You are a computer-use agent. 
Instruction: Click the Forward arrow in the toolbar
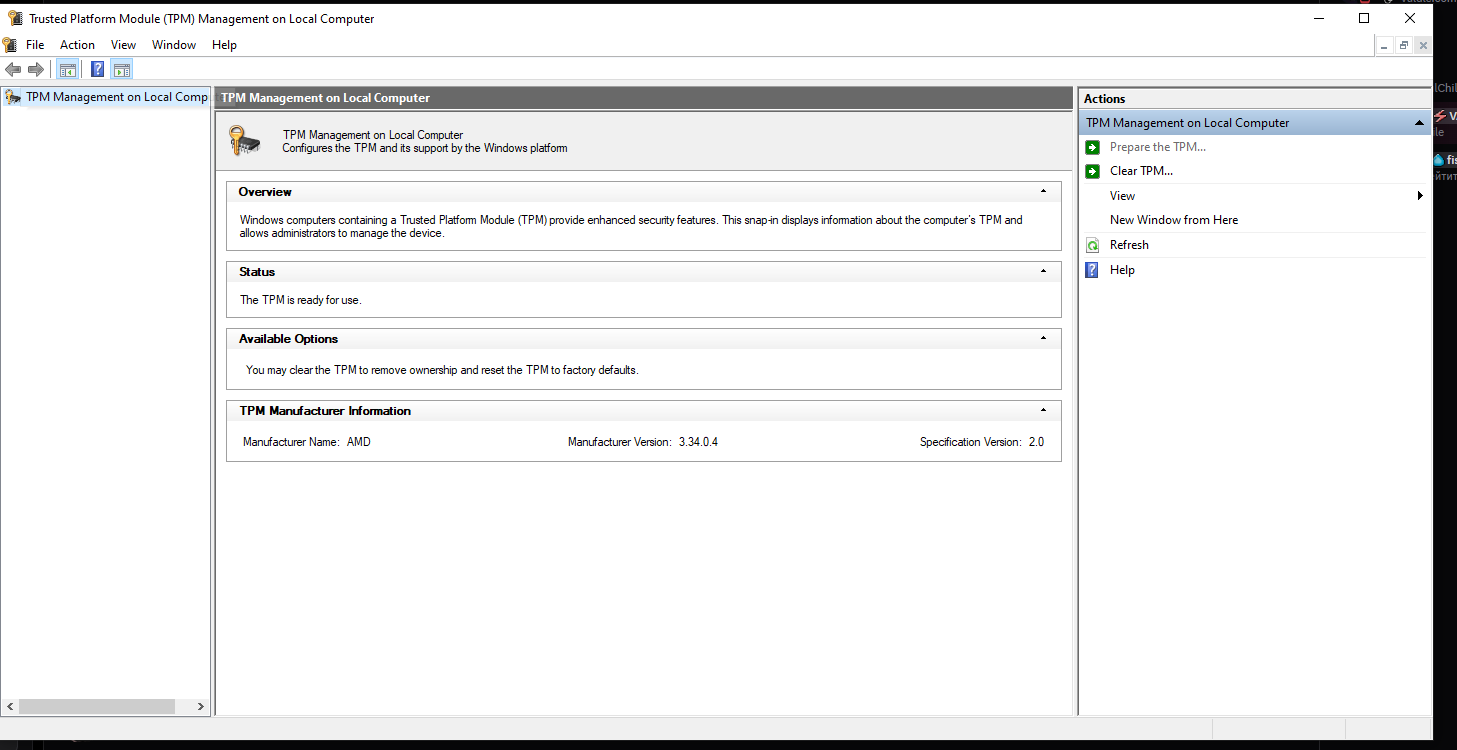click(x=36, y=70)
